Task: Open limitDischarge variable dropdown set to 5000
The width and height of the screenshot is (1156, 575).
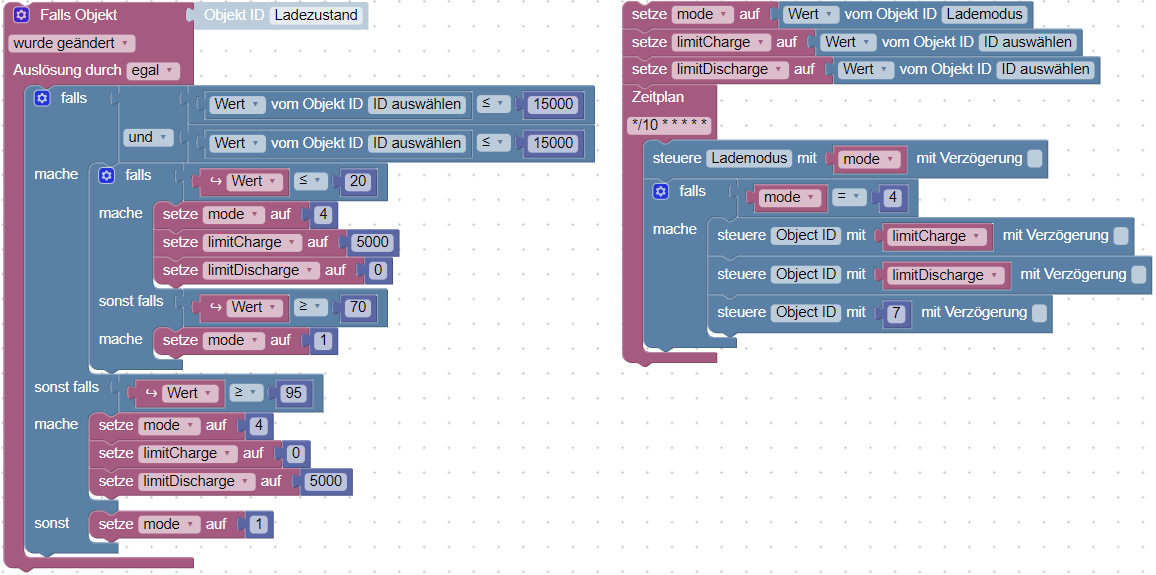Action: coord(196,481)
